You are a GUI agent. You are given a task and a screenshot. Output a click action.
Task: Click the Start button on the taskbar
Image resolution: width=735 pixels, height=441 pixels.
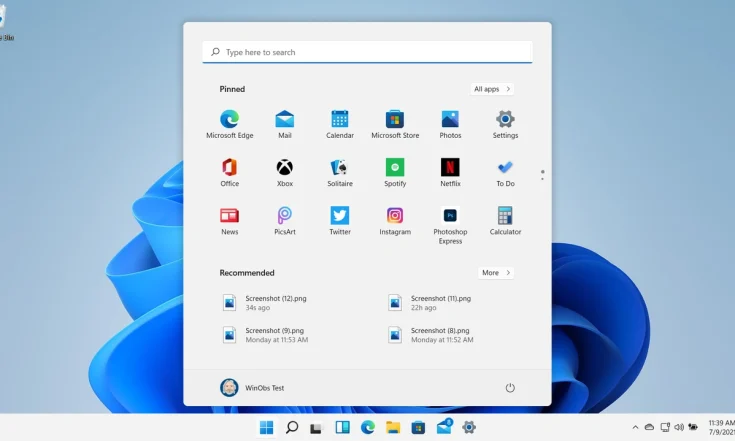[267, 427]
